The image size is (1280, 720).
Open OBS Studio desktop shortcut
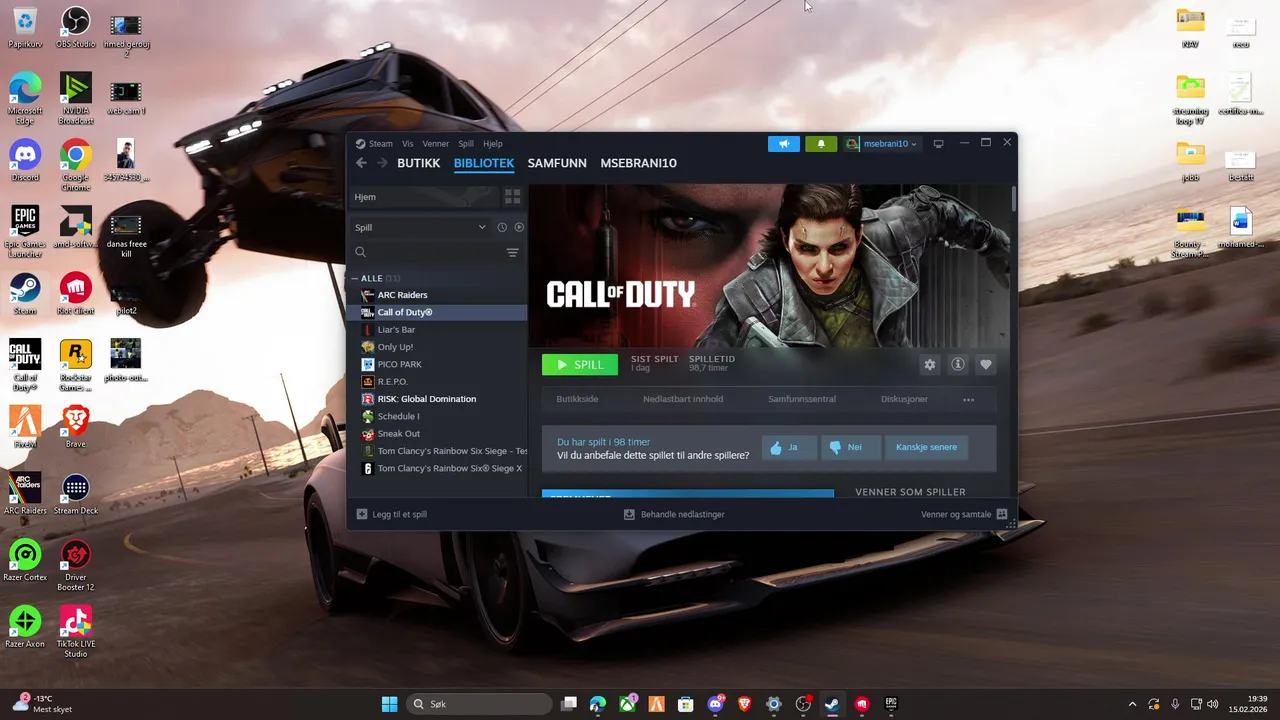point(75,28)
